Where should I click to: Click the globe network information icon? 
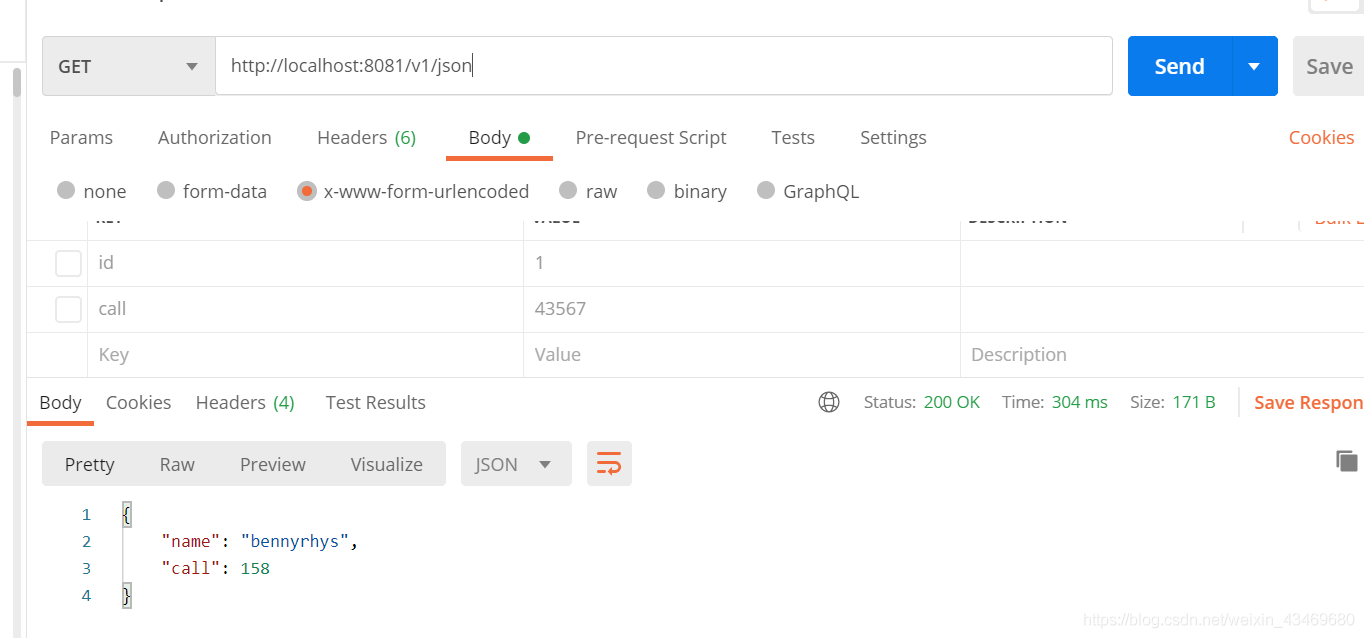pos(828,402)
